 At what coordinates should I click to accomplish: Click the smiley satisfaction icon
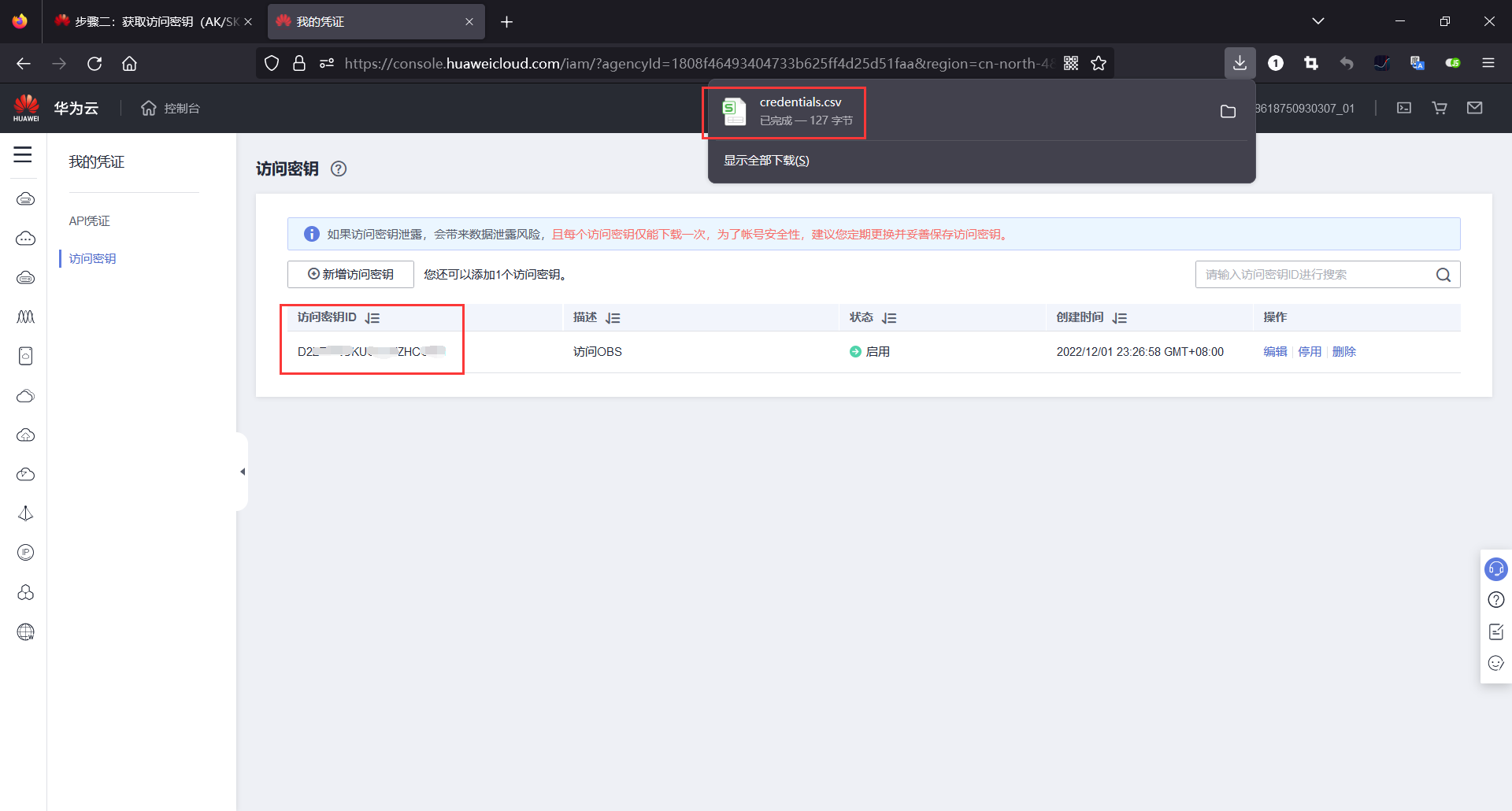[x=1496, y=663]
